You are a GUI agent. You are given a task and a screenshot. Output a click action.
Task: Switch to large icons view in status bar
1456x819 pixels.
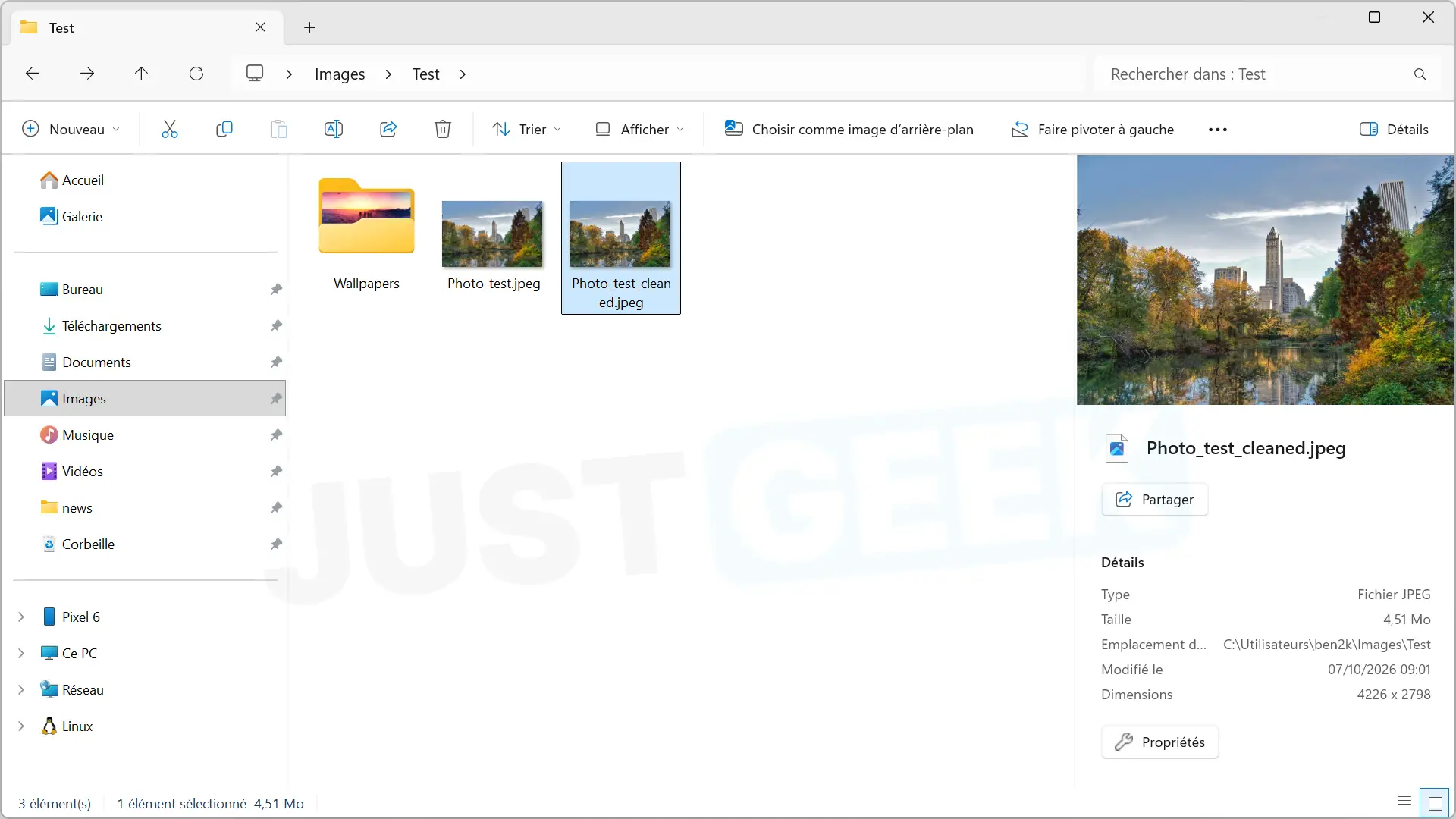click(x=1436, y=803)
